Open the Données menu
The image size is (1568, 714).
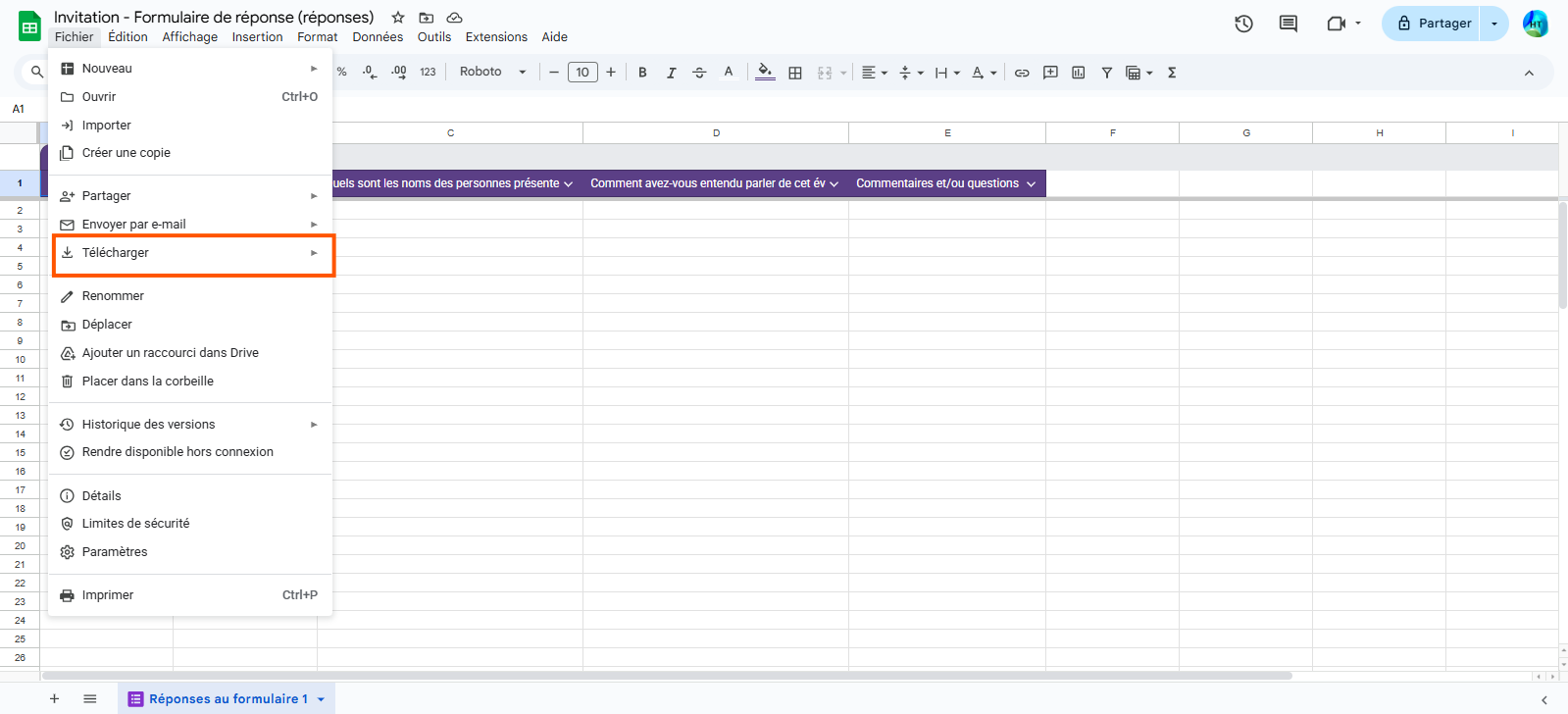coord(378,37)
